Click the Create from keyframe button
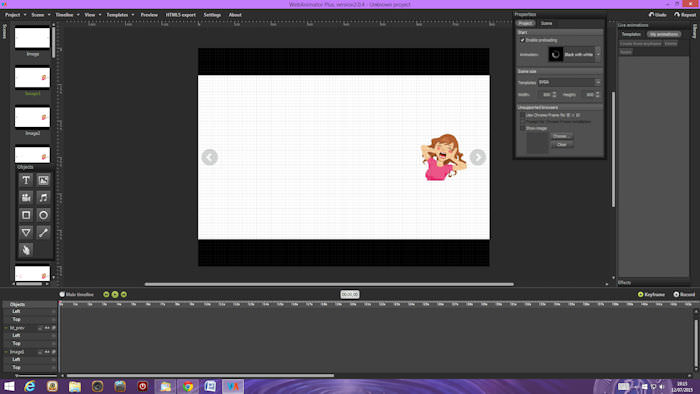The image size is (700, 394). 640,44
